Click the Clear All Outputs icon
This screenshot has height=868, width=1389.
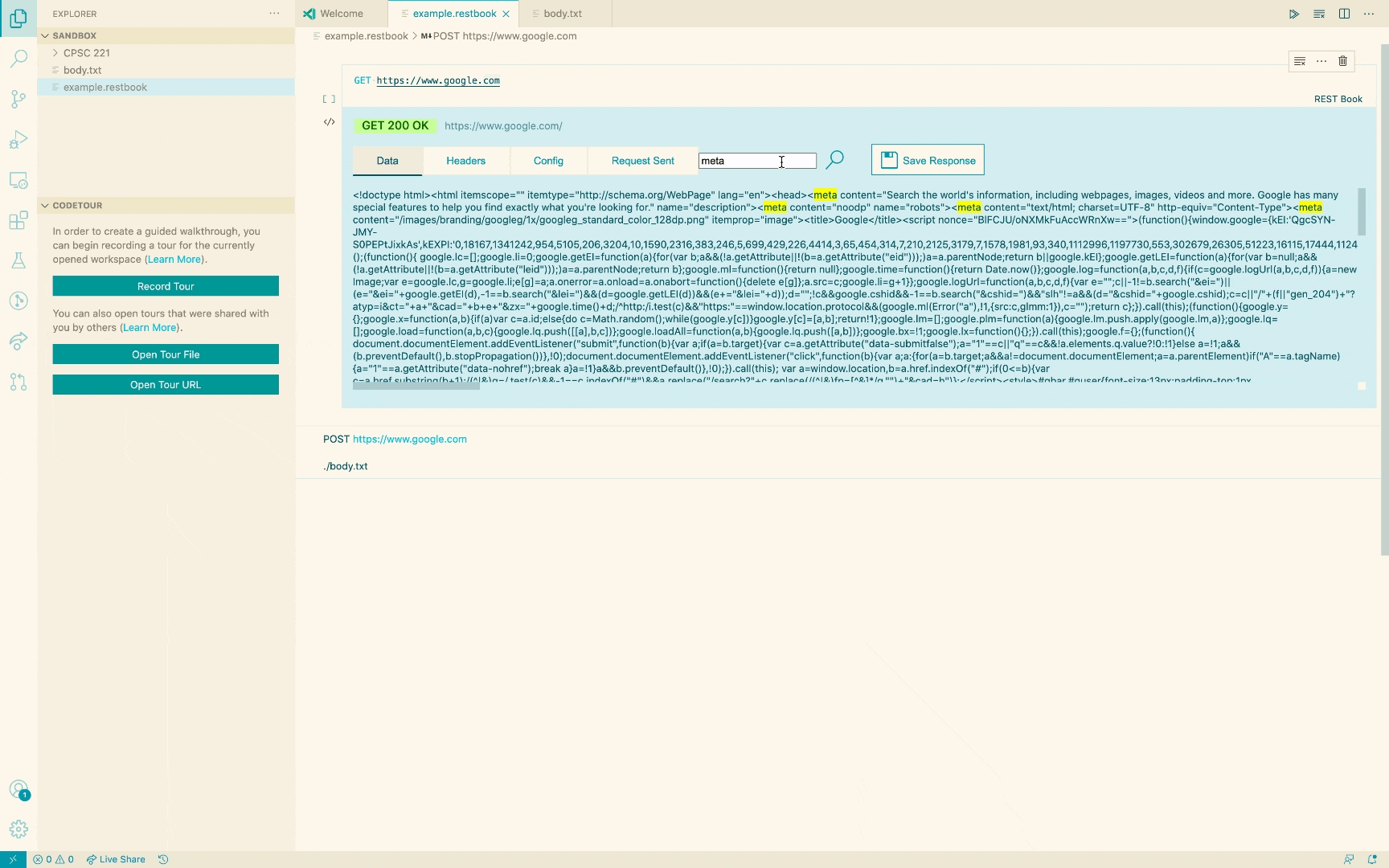(1319, 14)
